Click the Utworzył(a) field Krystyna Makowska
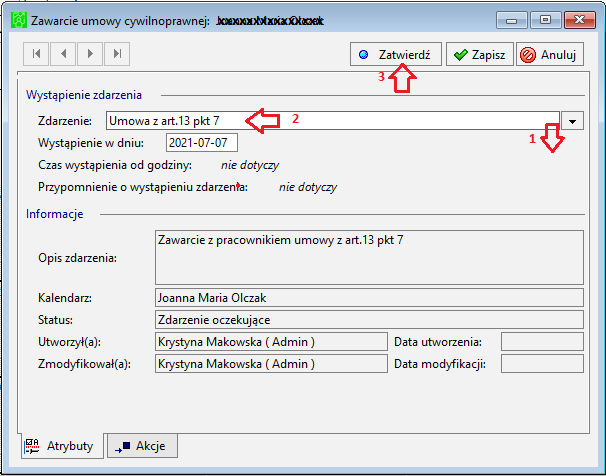 [271, 342]
